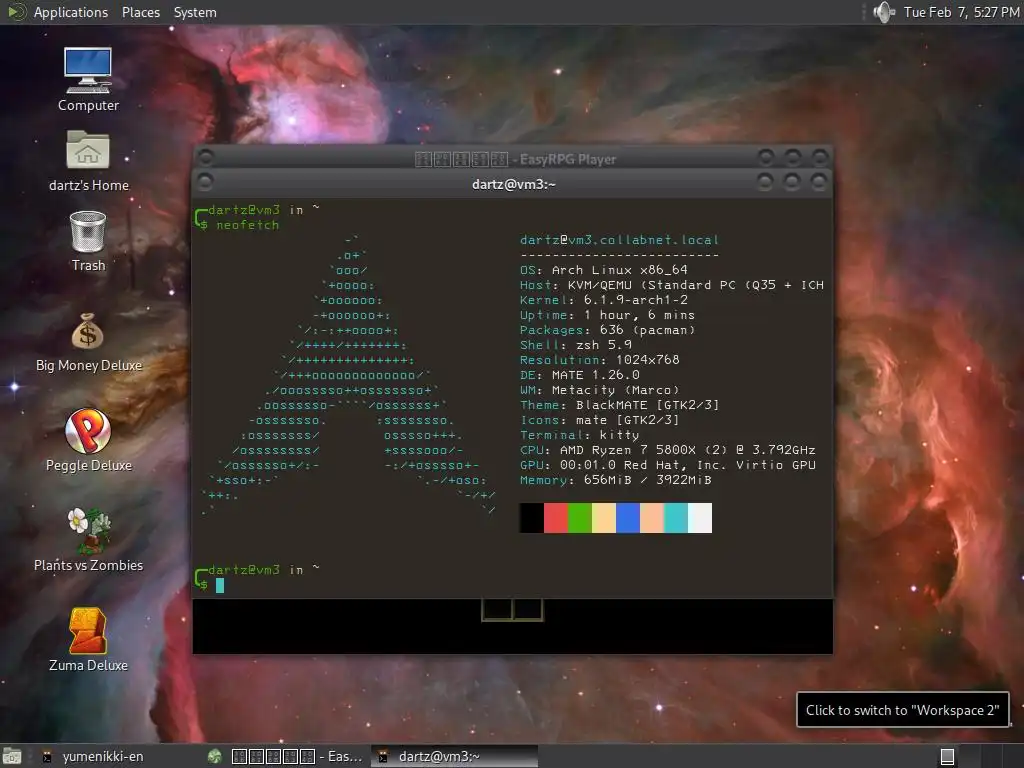The height and width of the screenshot is (768, 1024).
Task: Open the Places menu
Action: [x=141, y=12]
